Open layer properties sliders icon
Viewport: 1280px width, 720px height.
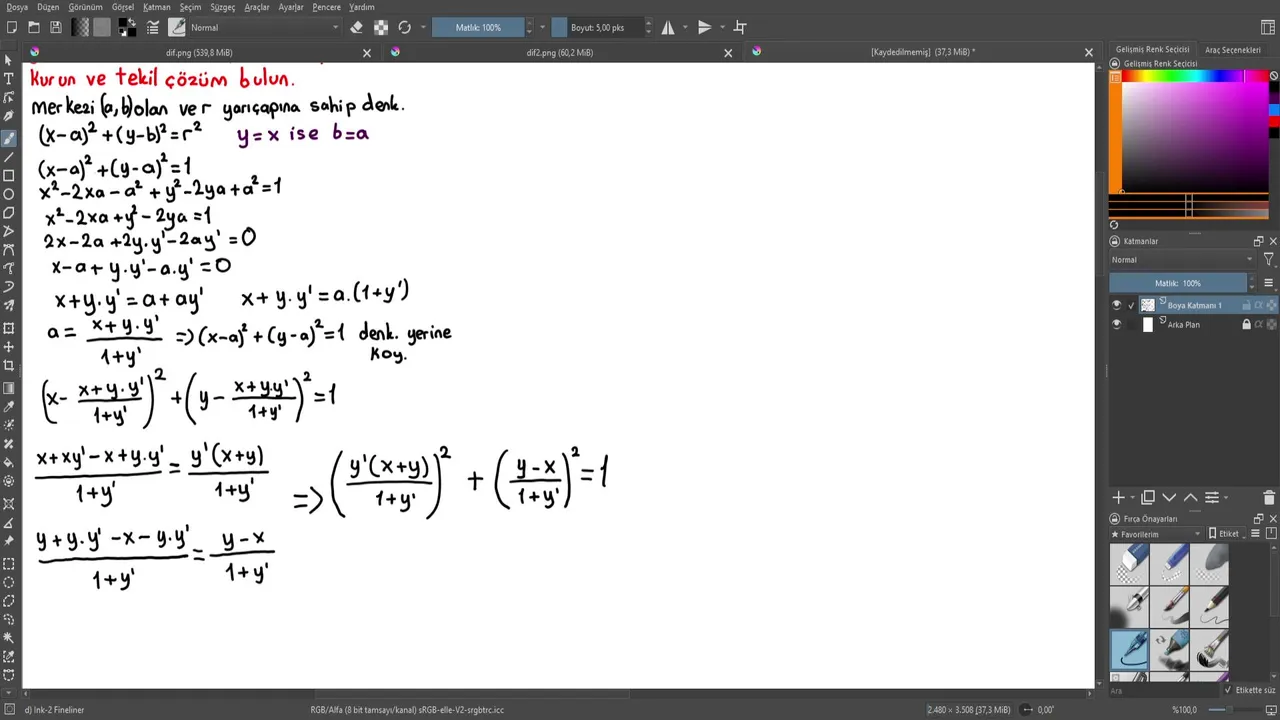coord(1211,497)
